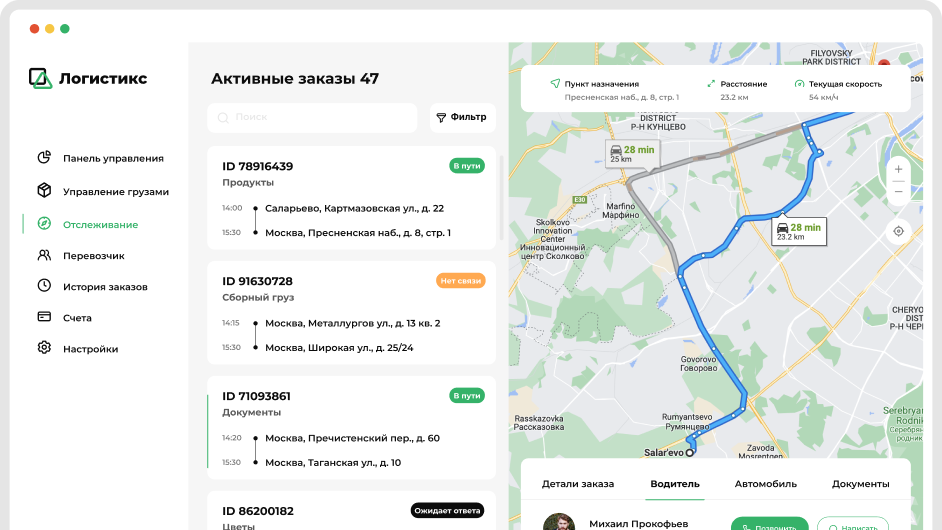This screenshot has width=942, height=530.
Task: Open Настройки menu item
Action: tap(91, 349)
